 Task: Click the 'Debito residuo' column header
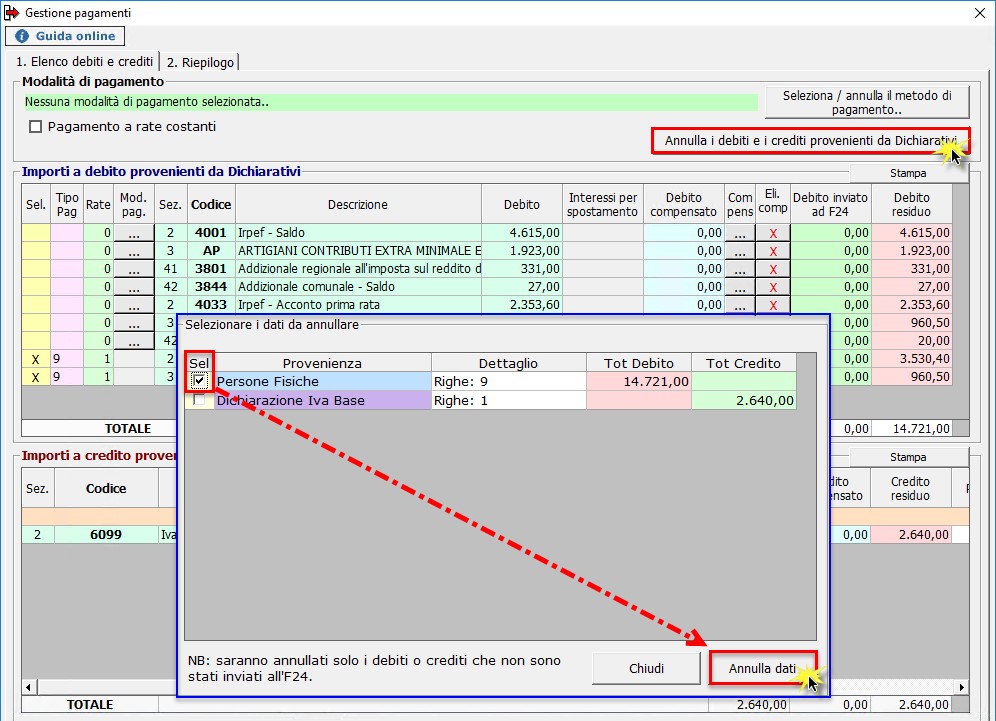pos(912,205)
